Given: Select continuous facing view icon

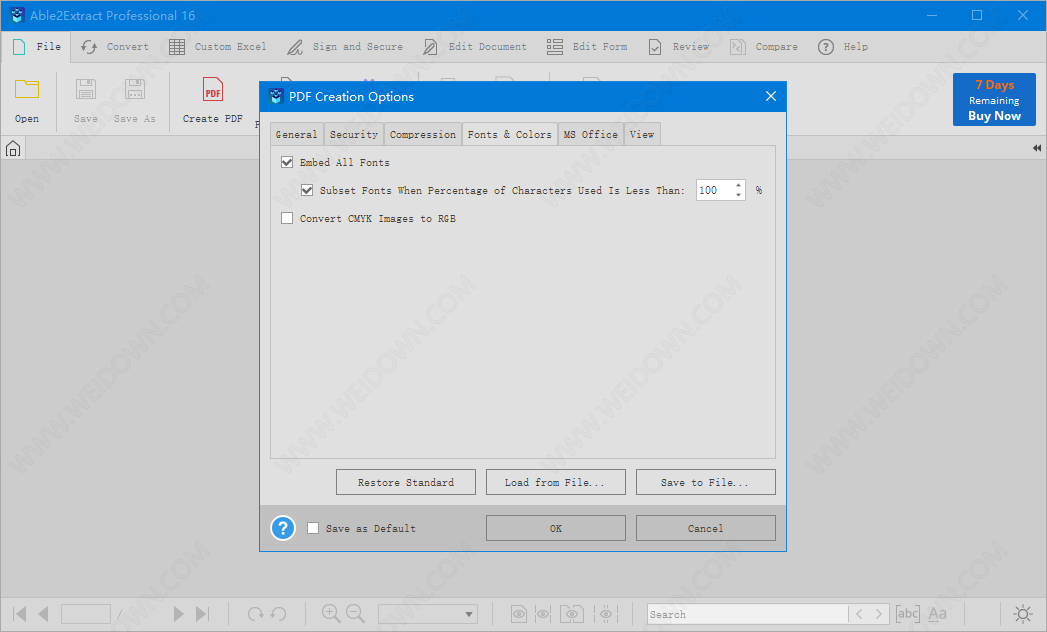Looking at the screenshot, I should coord(606,613).
